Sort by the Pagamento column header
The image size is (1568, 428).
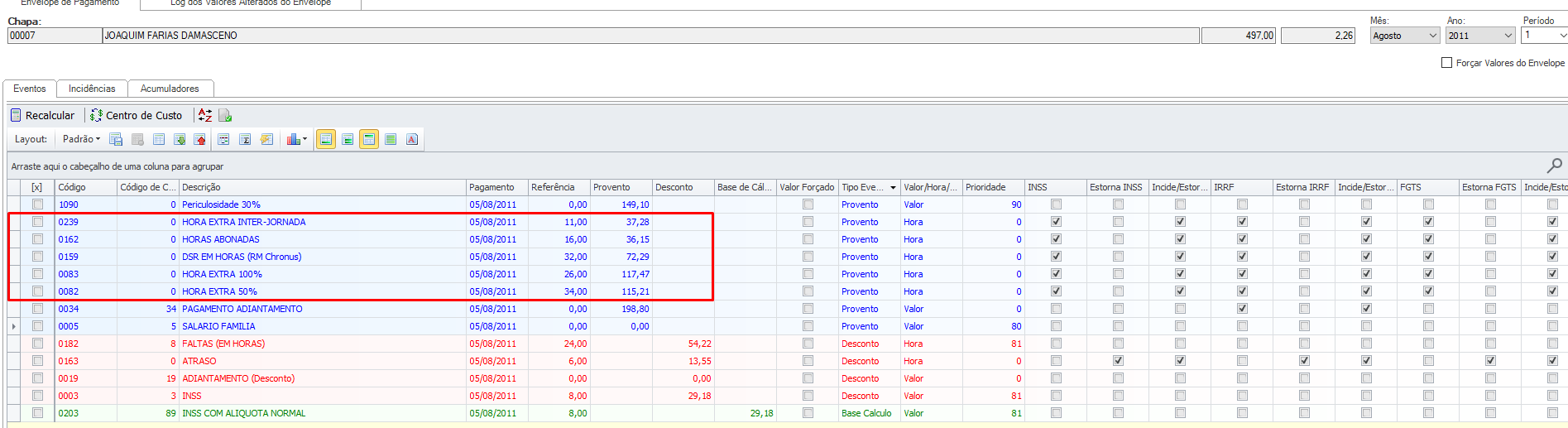tap(497, 188)
